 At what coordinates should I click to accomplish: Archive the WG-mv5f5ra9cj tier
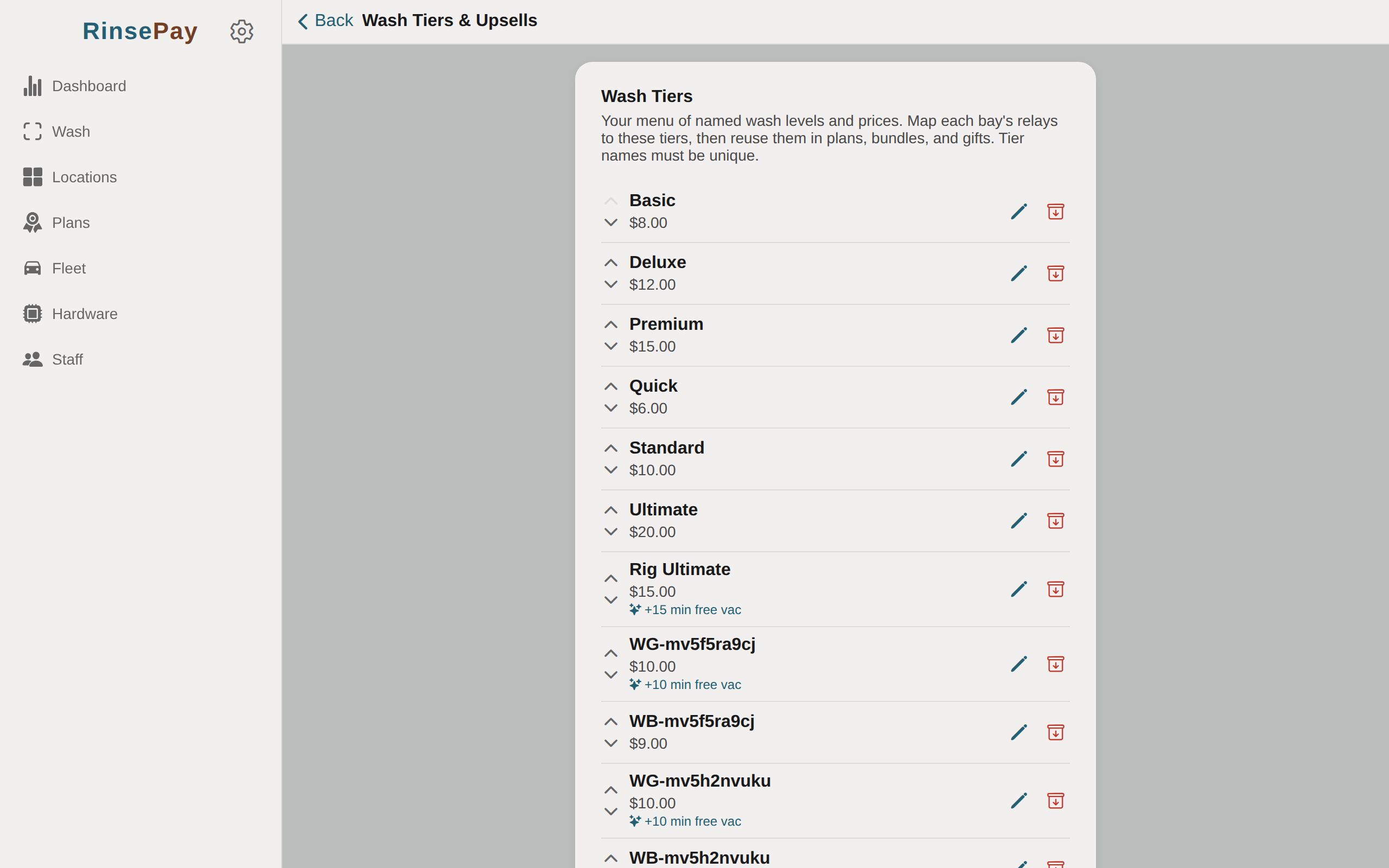coord(1055,664)
